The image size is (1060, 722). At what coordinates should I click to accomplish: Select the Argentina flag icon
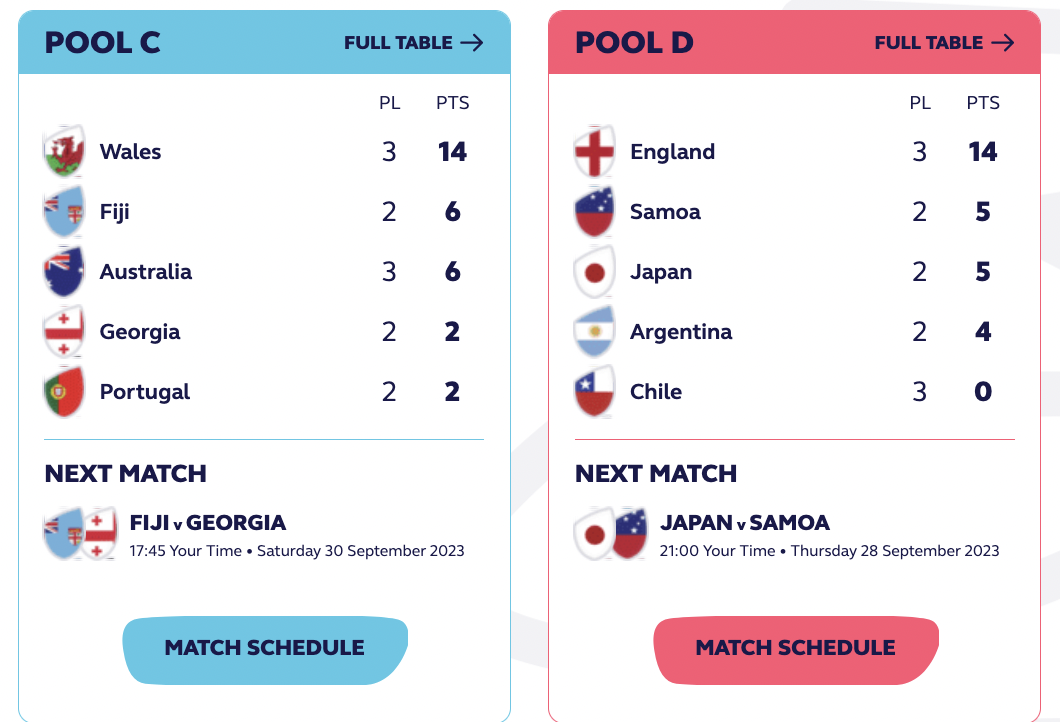[594, 331]
